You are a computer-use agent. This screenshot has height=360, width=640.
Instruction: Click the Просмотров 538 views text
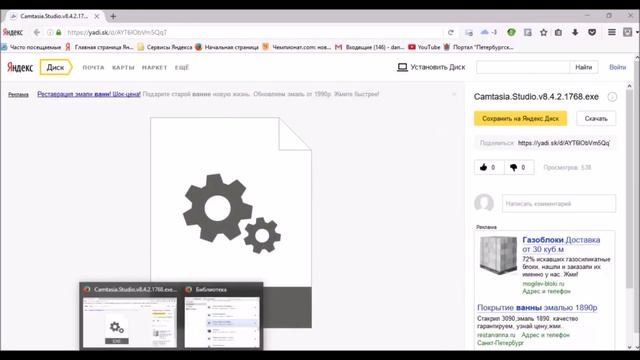[x=567, y=167]
